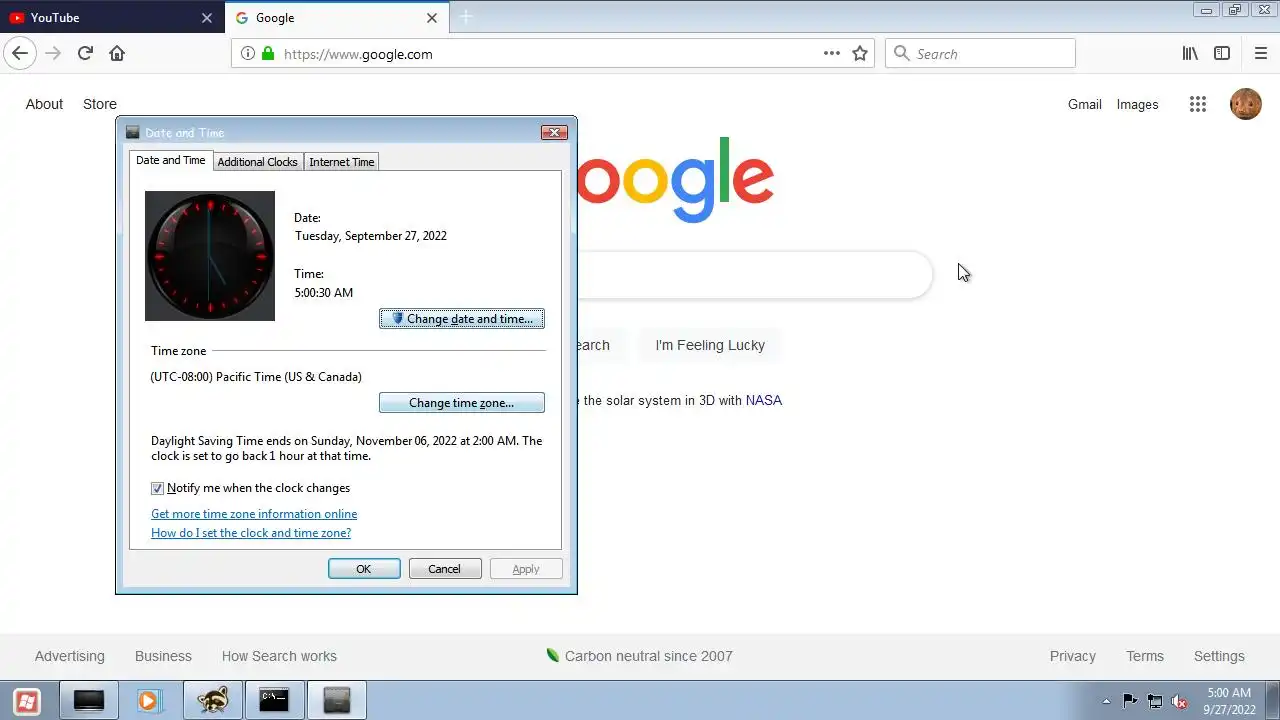Open the Date and Time taskbar item
Viewport: 1280px width, 720px height.
(x=337, y=701)
